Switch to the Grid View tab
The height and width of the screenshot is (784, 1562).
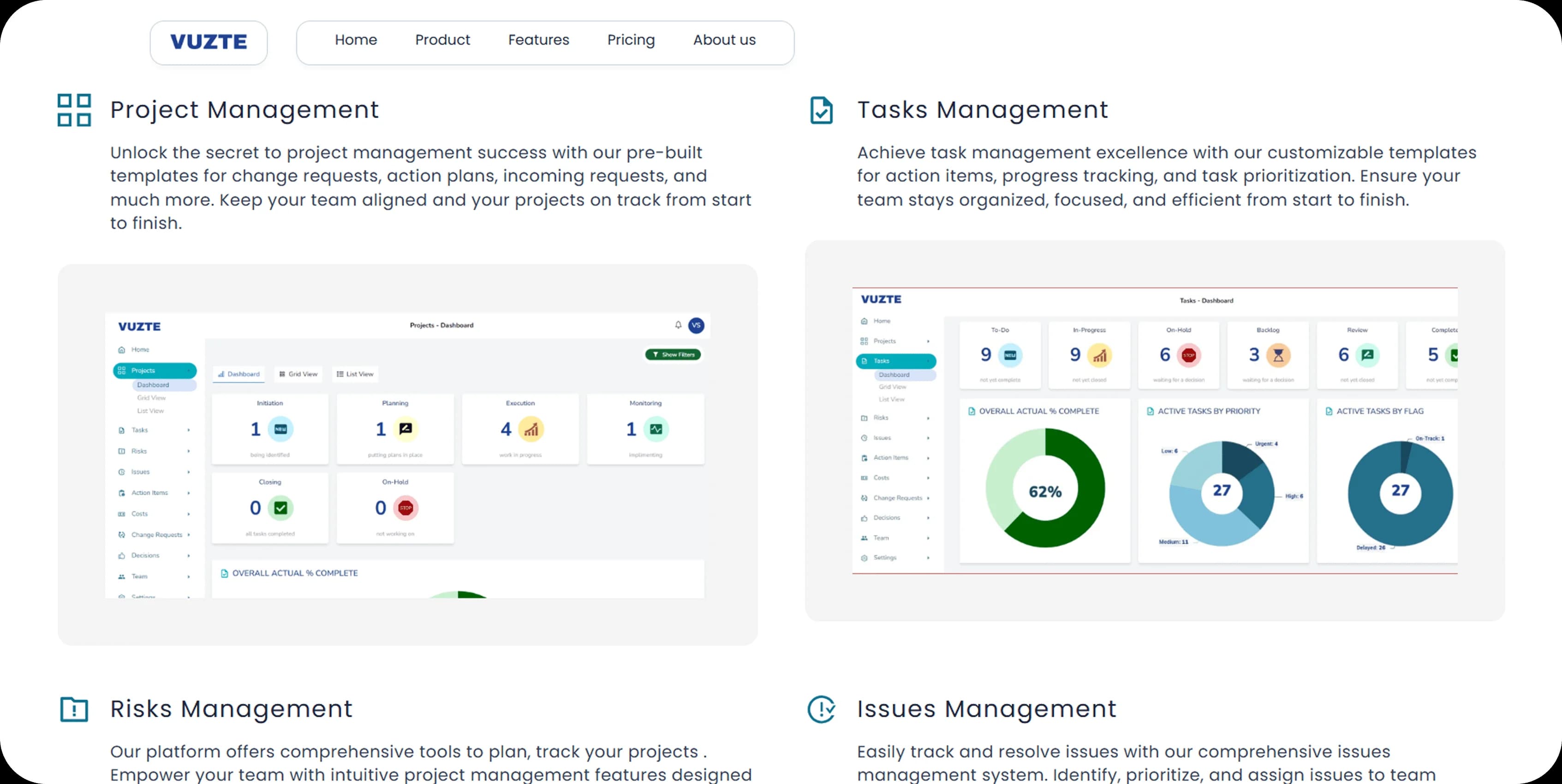pyautogui.click(x=298, y=374)
